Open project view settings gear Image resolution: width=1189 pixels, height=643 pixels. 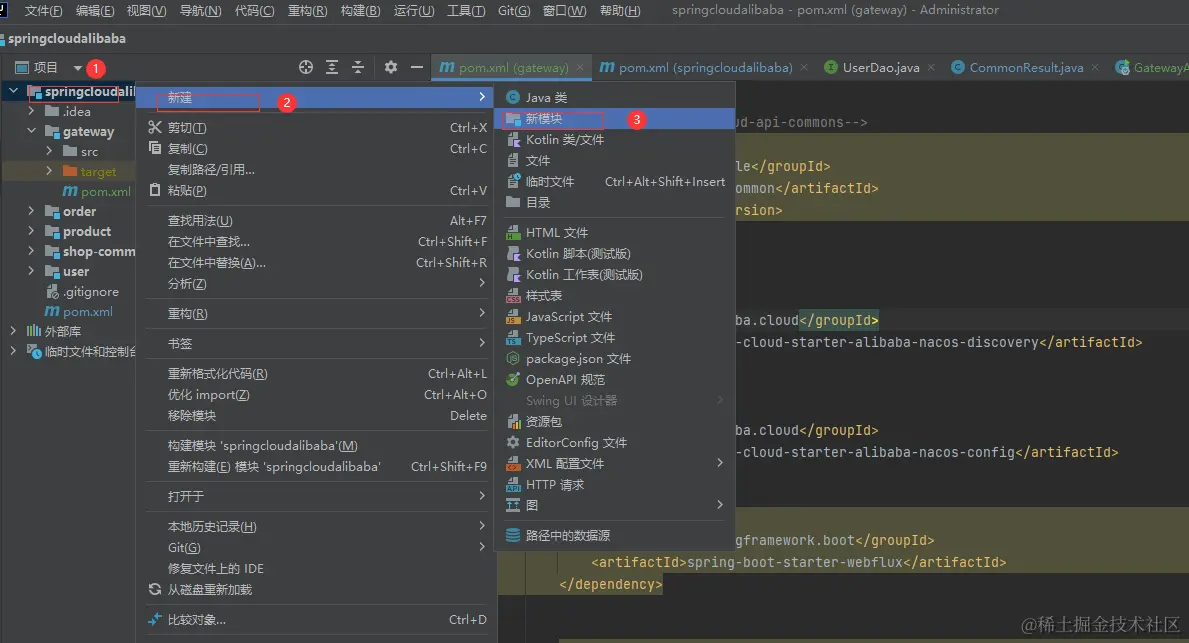(391, 67)
